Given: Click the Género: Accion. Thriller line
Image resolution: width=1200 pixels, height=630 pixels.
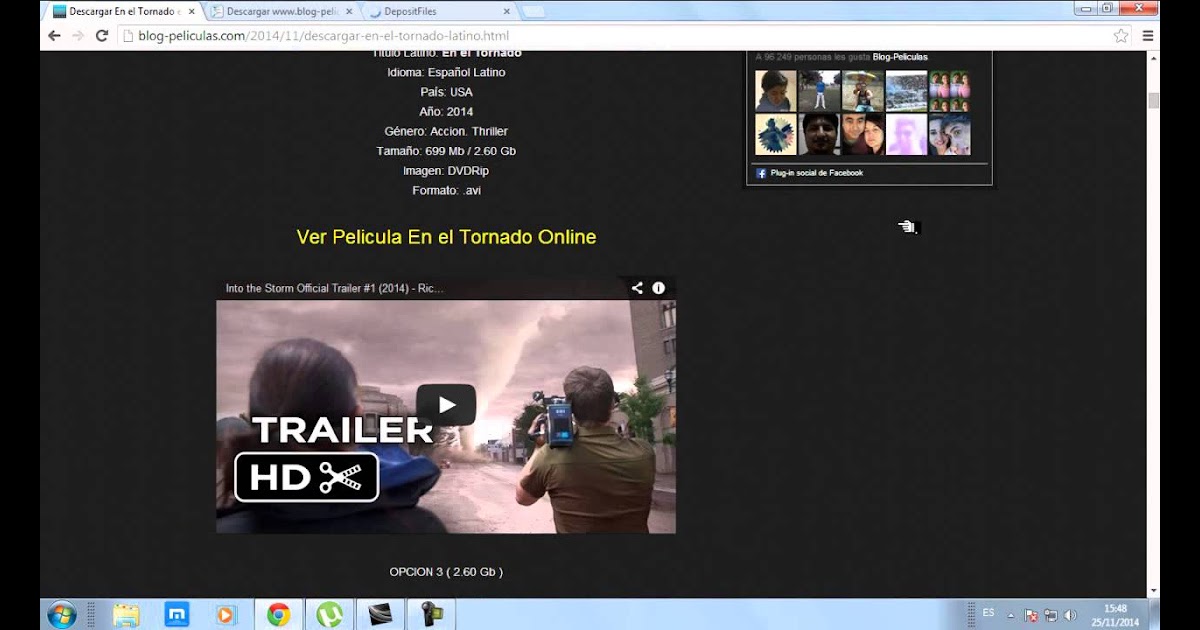Looking at the screenshot, I should point(446,131).
